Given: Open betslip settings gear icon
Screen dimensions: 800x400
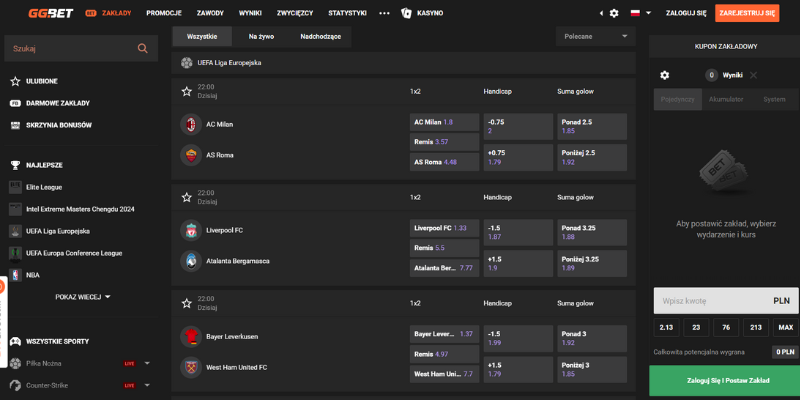Looking at the screenshot, I should (x=664, y=75).
